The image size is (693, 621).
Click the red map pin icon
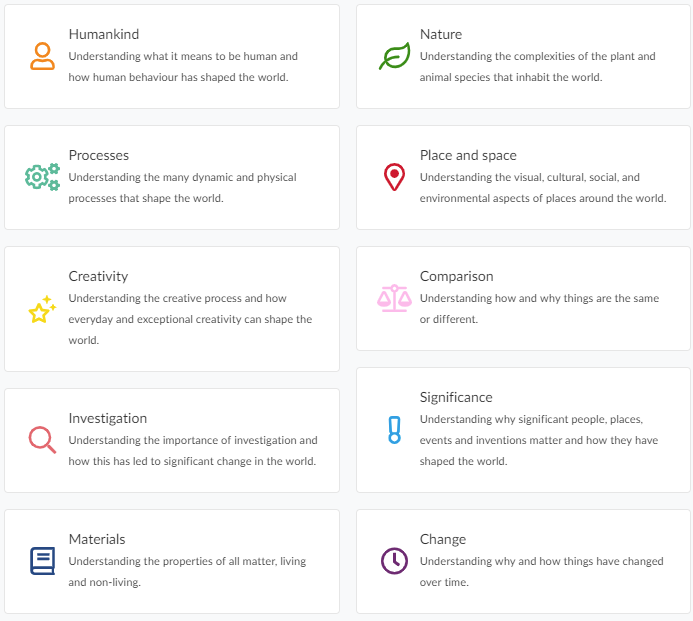394,177
